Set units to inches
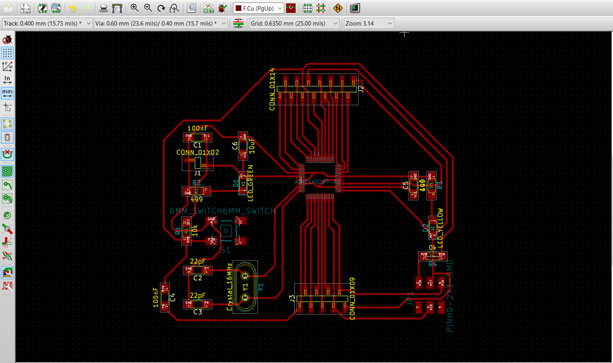Image resolution: width=613 pixels, height=363 pixels. pyautogui.click(x=7, y=80)
